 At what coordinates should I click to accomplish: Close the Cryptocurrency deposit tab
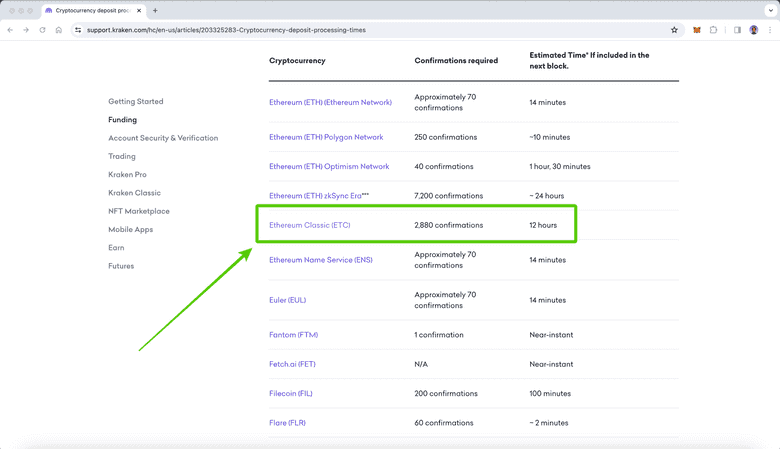tap(139, 11)
